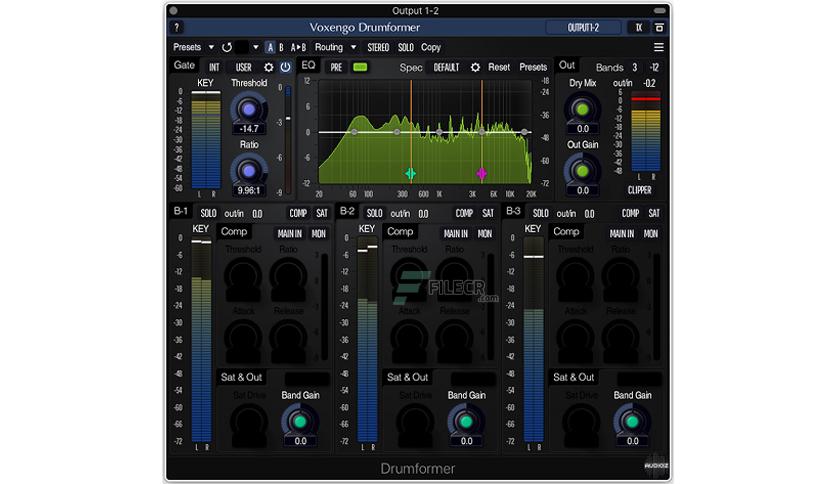Click the rightmost EQ curve control point
836x484 pixels.
(525, 132)
